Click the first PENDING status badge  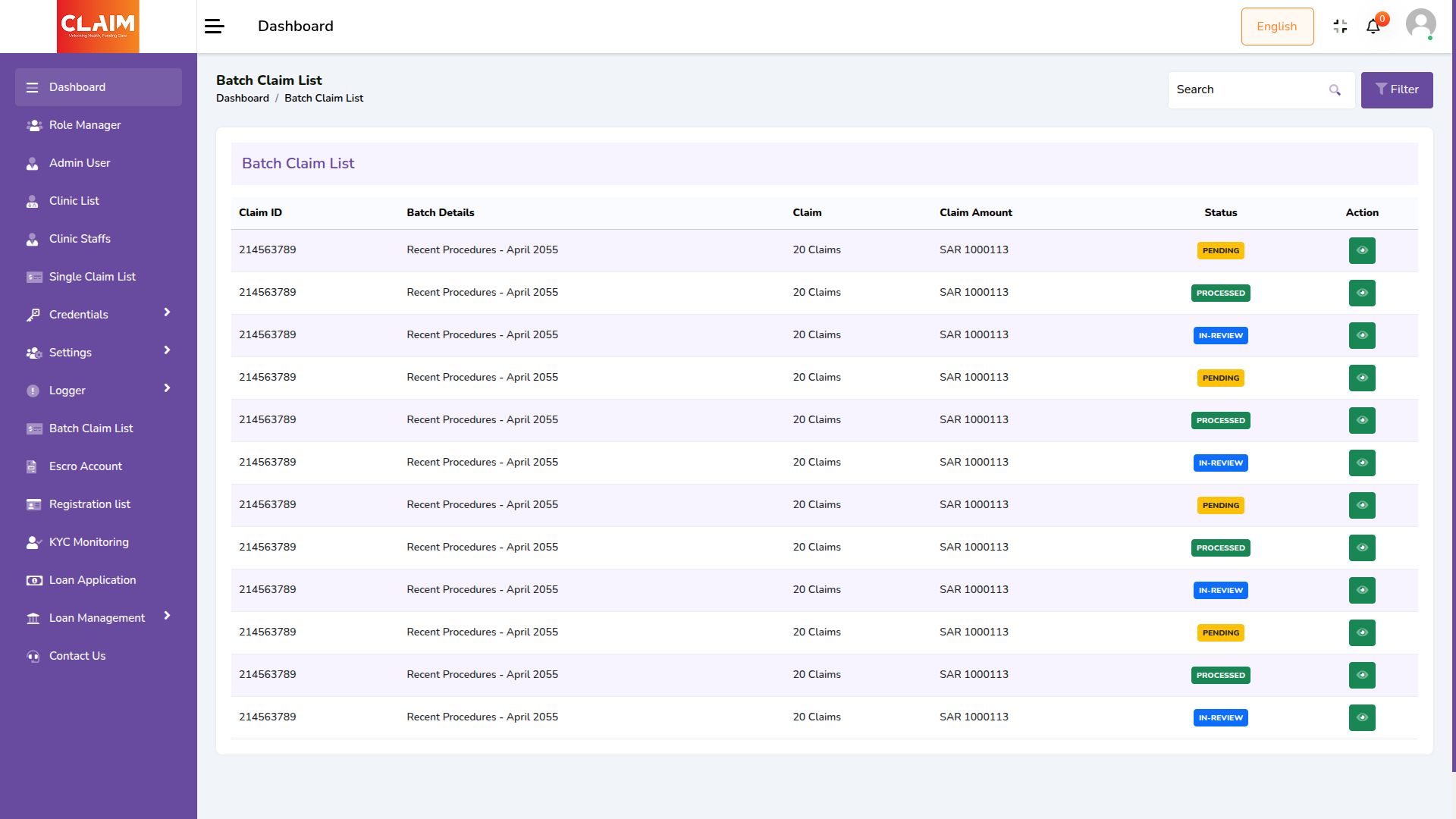pyautogui.click(x=1220, y=250)
